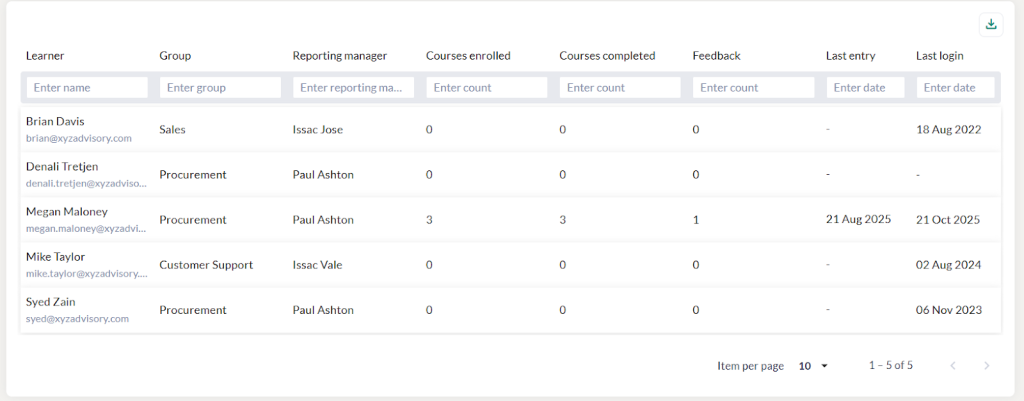Viewport: 1024px width, 401px height.
Task: Click email brian@xyzadvisory.com
Action: pyautogui.click(x=79, y=138)
